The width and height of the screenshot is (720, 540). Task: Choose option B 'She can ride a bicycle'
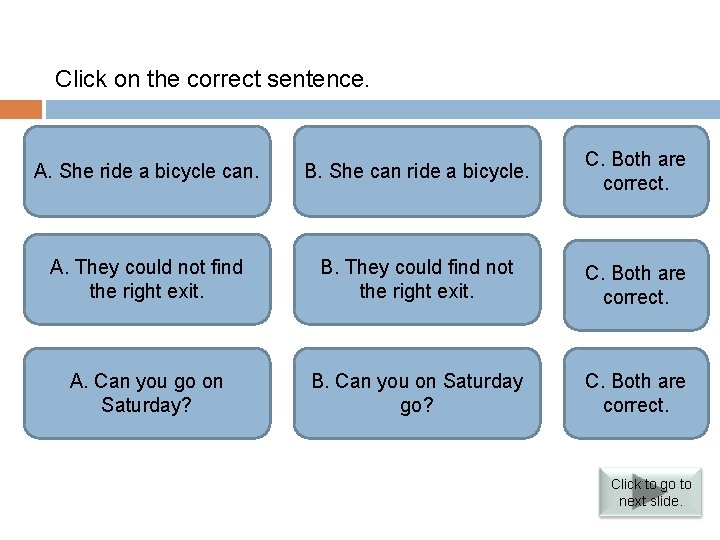click(417, 171)
